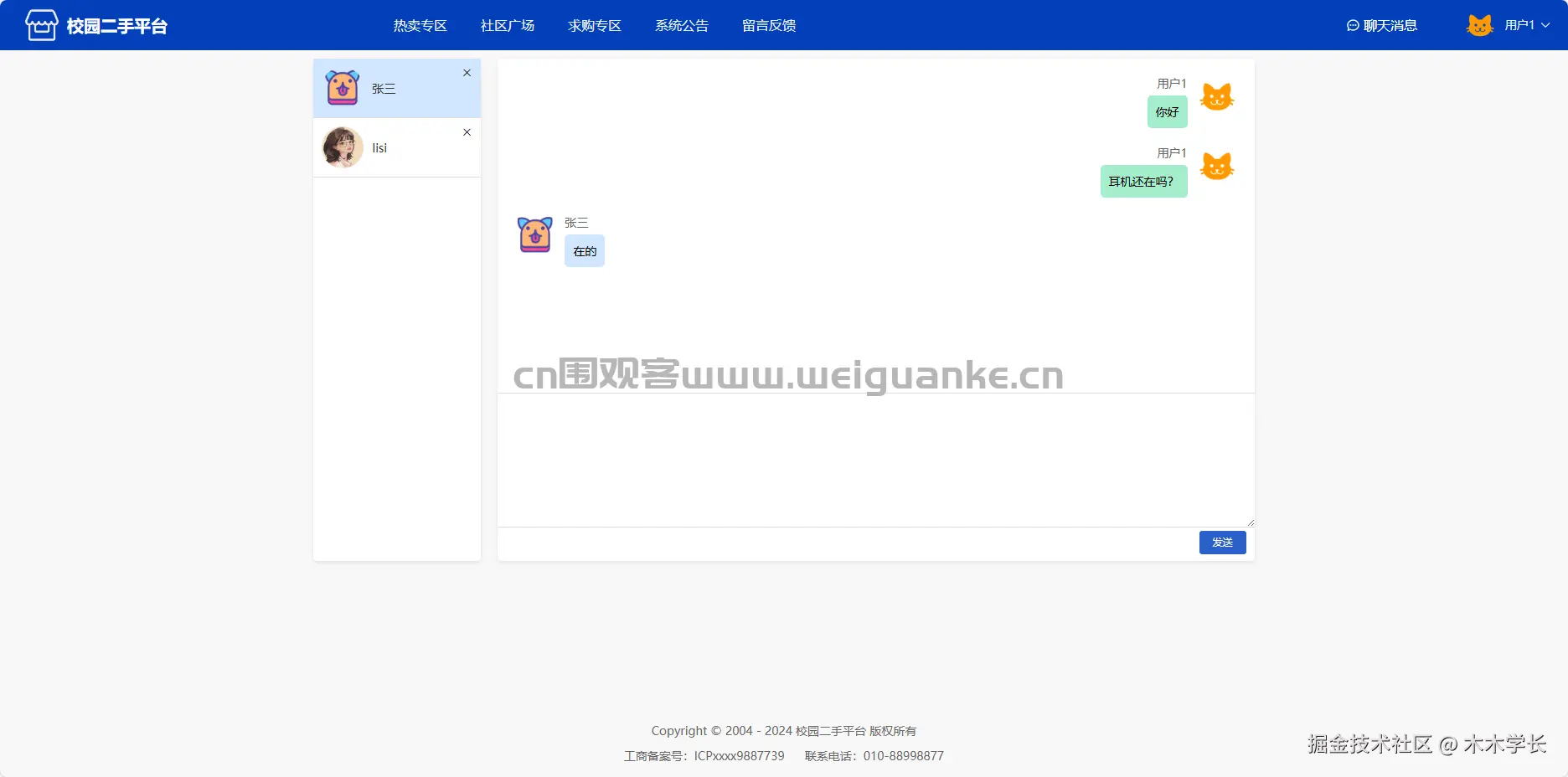
Task: Close the 张三 conversation
Action: click(x=467, y=73)
